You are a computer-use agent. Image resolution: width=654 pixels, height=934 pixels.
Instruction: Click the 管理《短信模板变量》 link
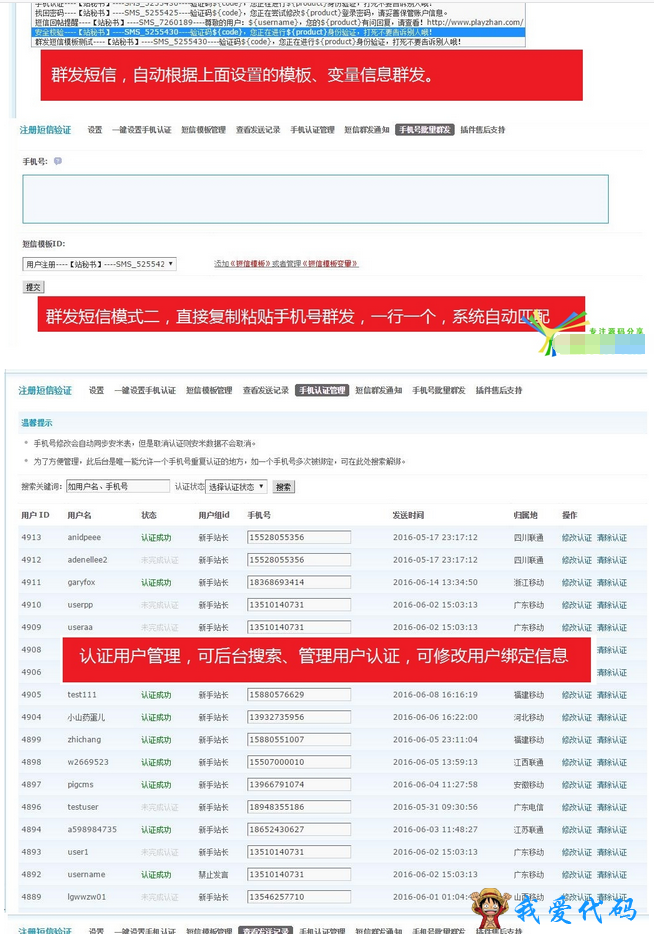pyautogui.click(x=323, y=263)
